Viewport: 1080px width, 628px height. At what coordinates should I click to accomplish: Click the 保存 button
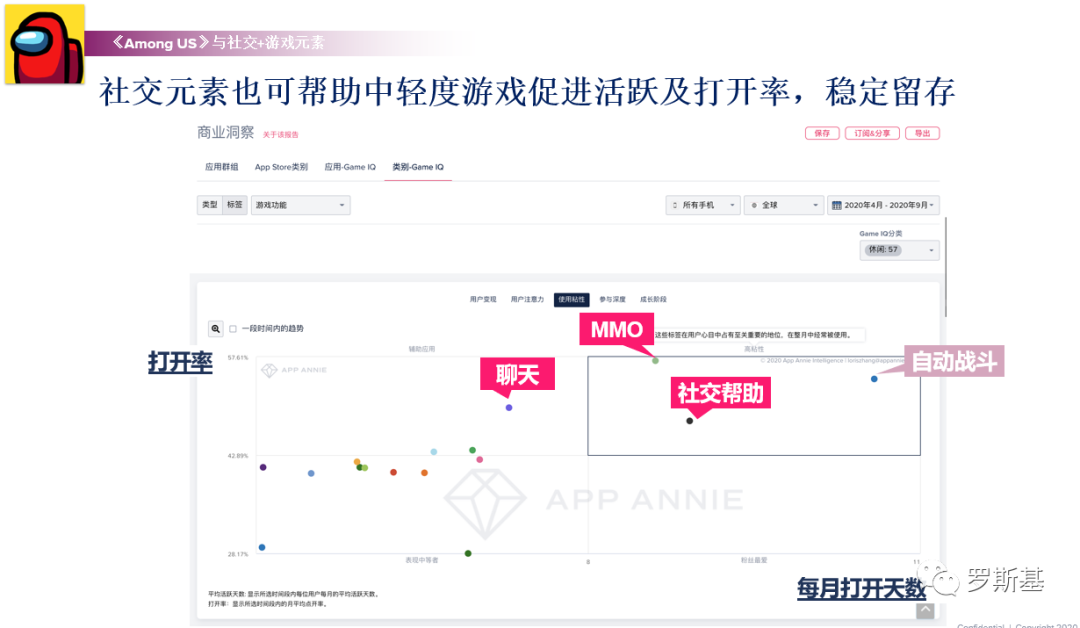click(822, 134)
